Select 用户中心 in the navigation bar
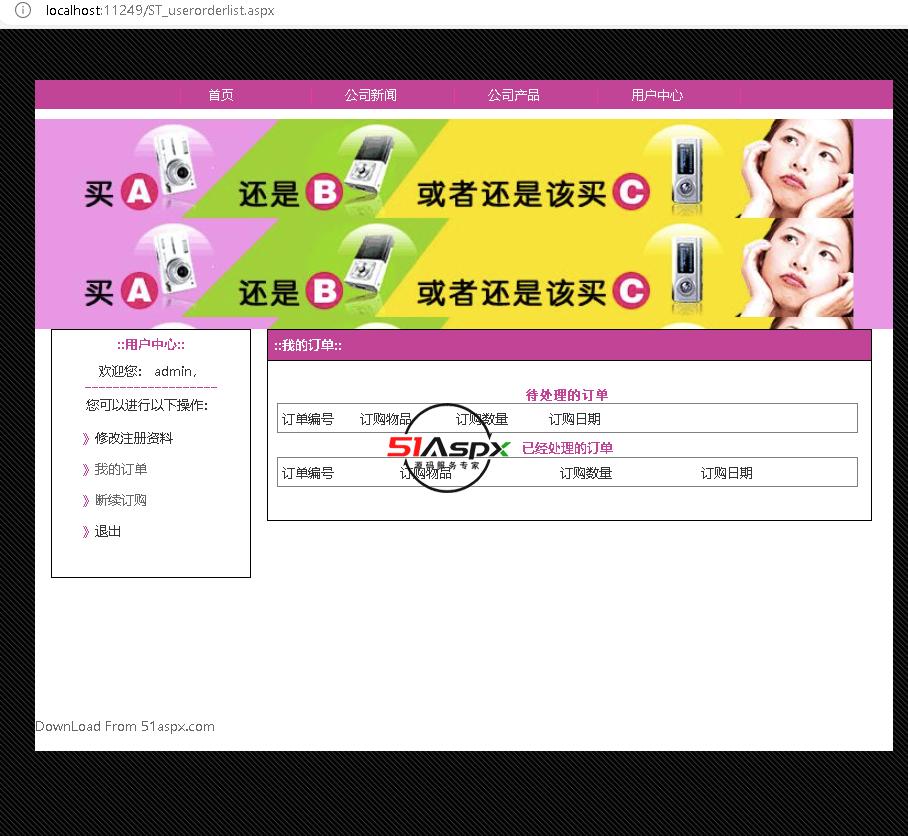Image resolution: width=908 pixels, height=836 pixels. coord(657,95)
